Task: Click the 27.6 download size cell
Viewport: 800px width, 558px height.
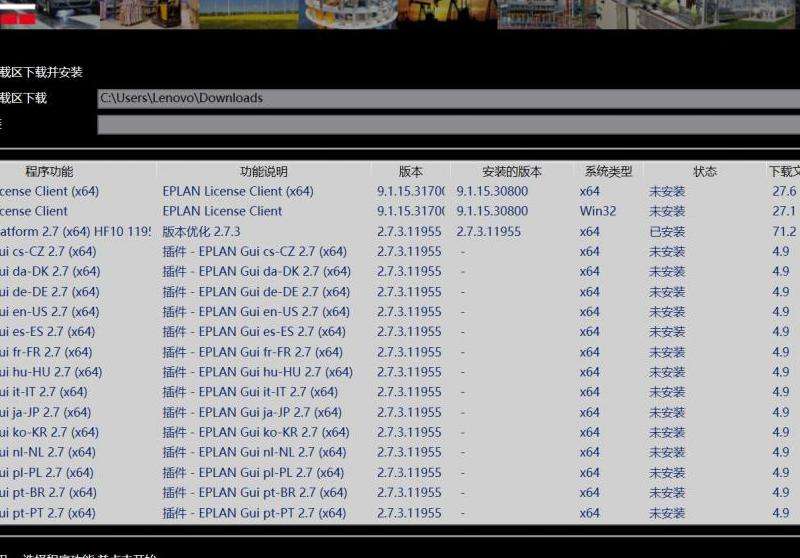Action: tap(784, 191)
